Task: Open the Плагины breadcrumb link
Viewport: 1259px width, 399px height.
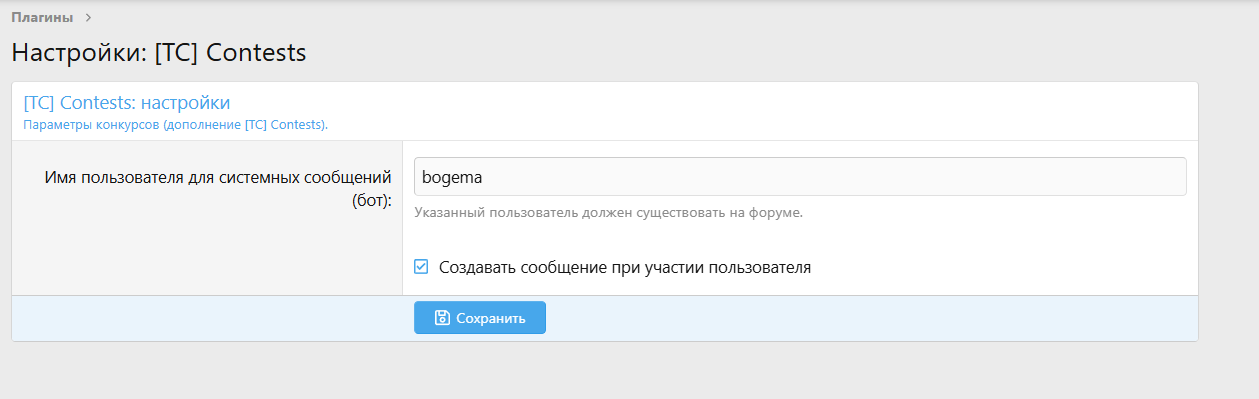Action: (x=42, y=17)
